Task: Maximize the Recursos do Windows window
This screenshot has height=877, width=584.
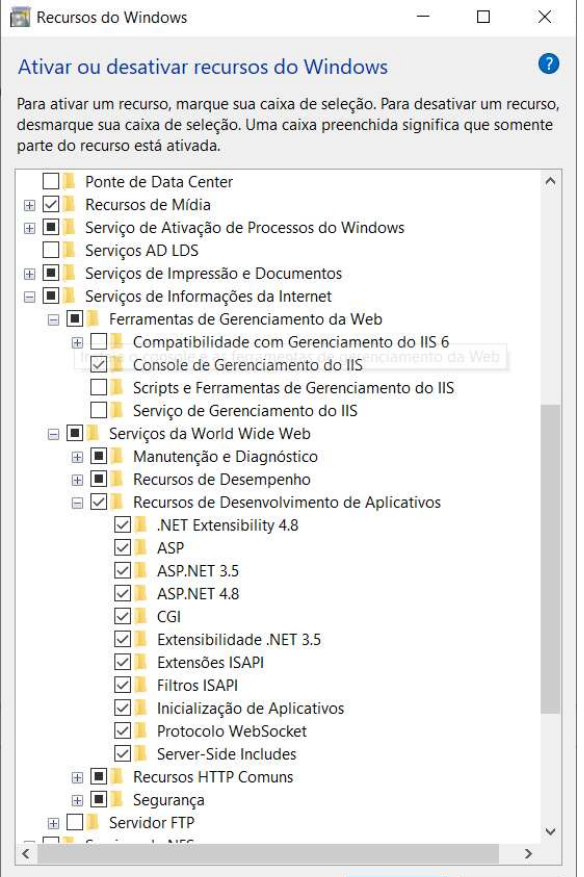Action: 483,17
